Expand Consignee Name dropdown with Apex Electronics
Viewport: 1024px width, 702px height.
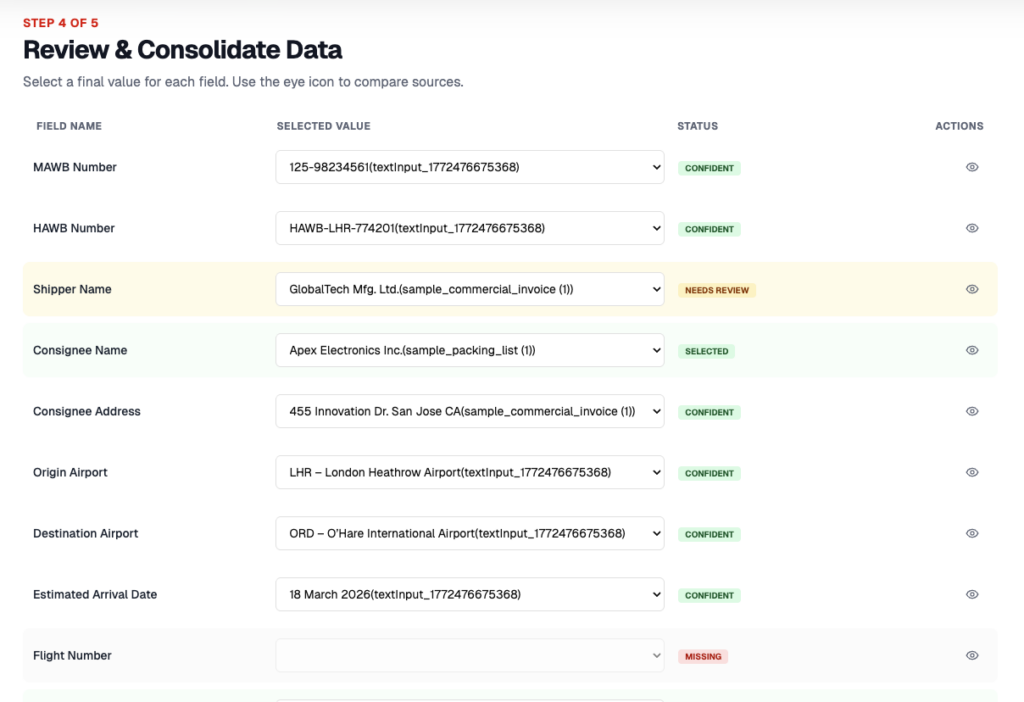(x=469, y=350)
